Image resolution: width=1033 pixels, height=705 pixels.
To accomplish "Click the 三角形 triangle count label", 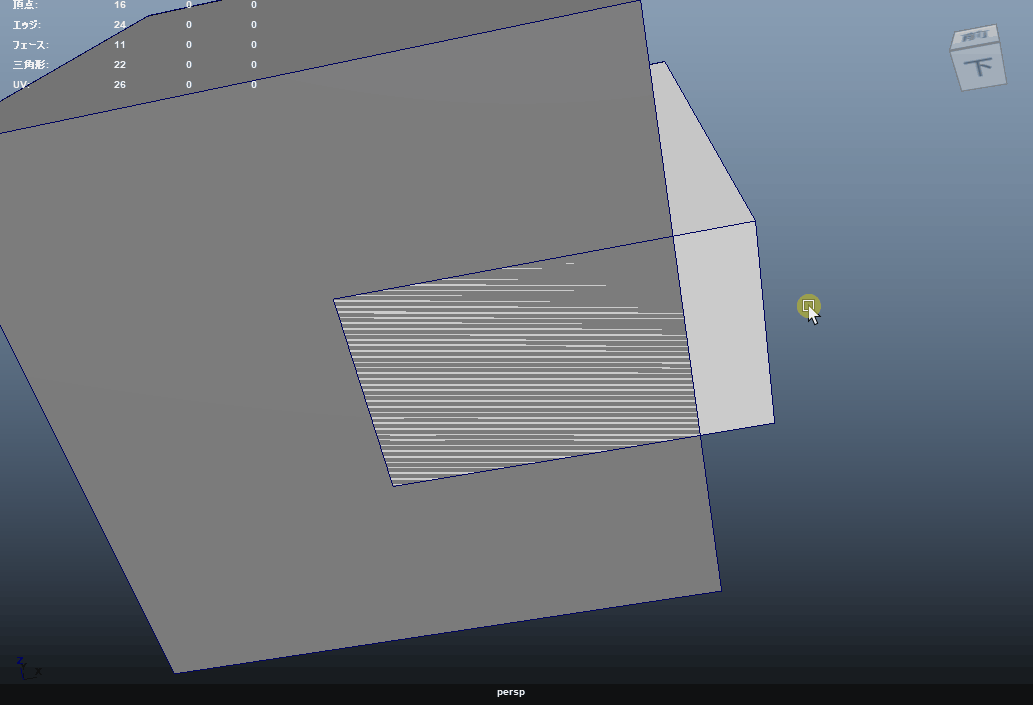I will [30, 65].
